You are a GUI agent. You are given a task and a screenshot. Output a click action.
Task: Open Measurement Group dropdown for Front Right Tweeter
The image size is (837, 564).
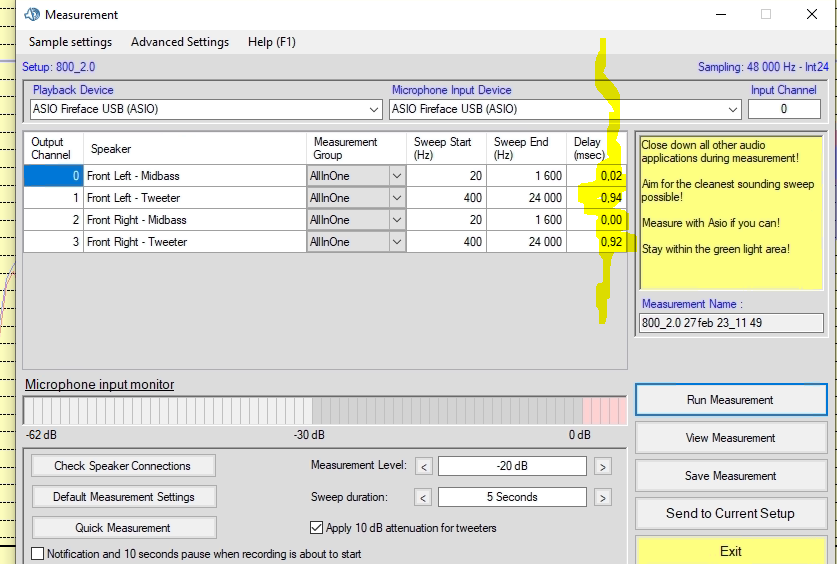pyautogui.click(x=396, y=242)
